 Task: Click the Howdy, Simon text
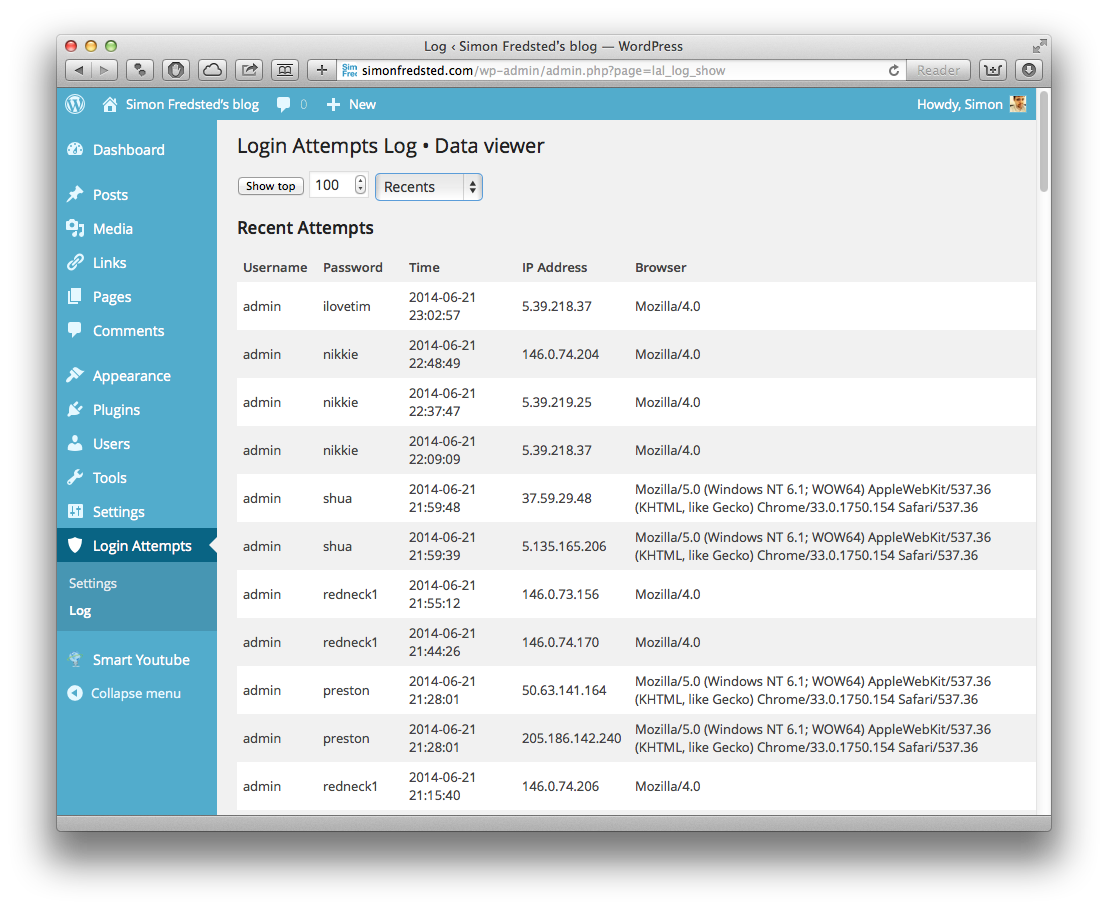(960, 105)
